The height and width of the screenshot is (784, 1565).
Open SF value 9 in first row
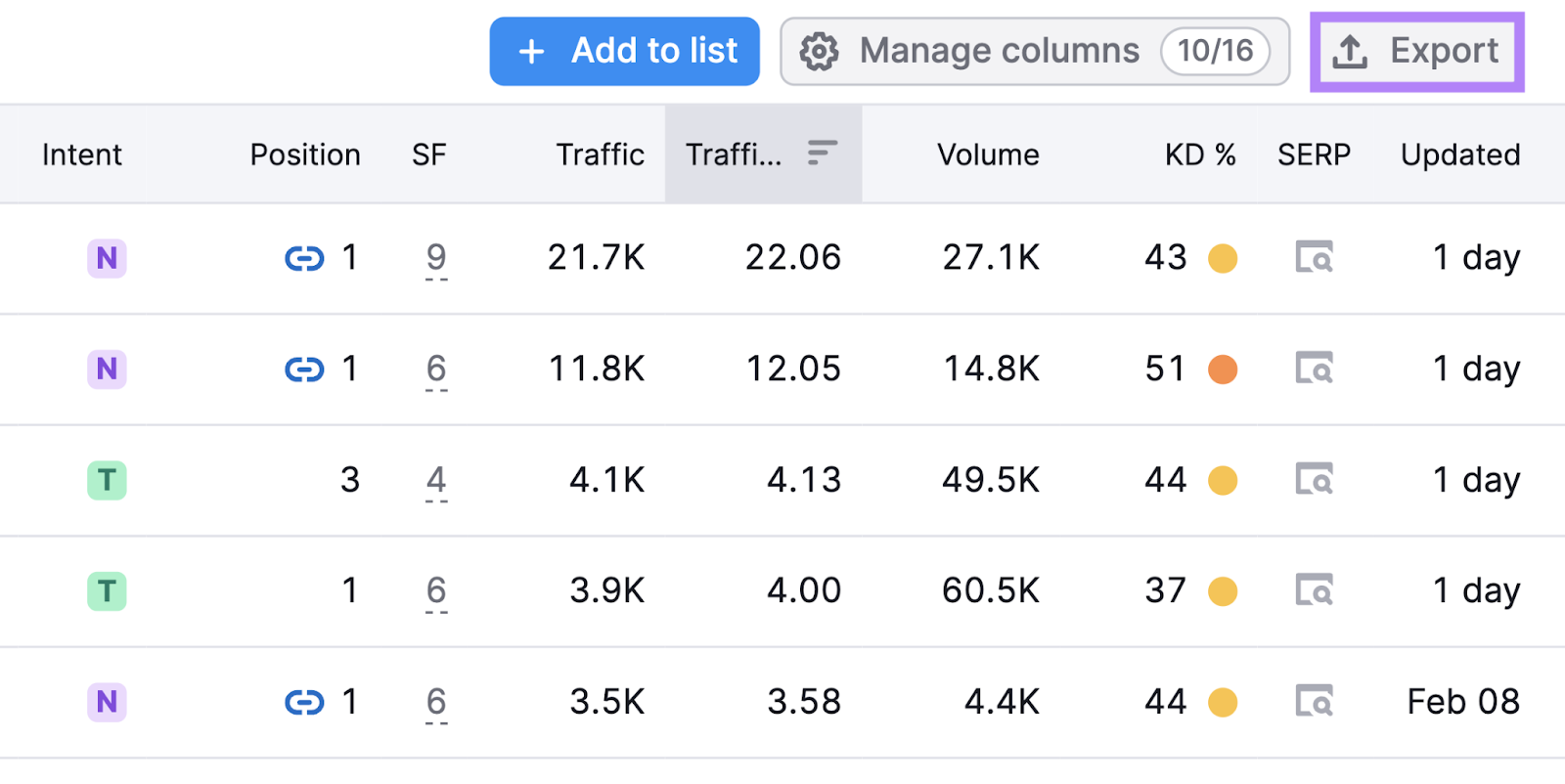click(436, 259)
